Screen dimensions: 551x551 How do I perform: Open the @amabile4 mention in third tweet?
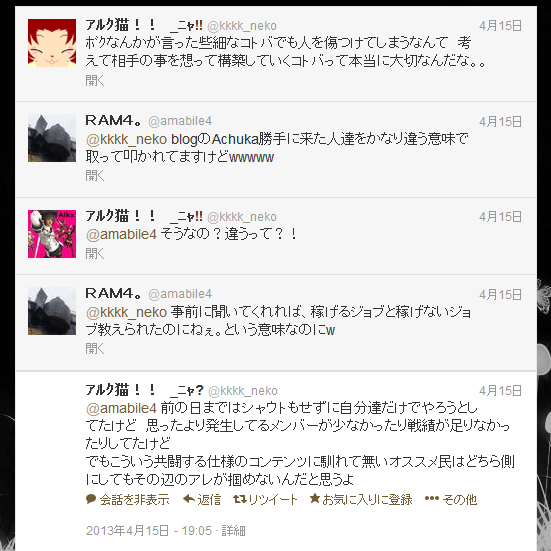click(121, 234)
